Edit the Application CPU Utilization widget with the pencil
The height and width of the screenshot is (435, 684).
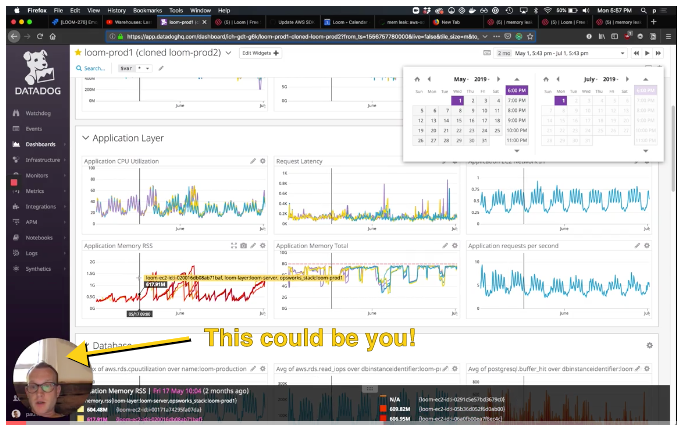pyautogui.click(x=253, y=161)
